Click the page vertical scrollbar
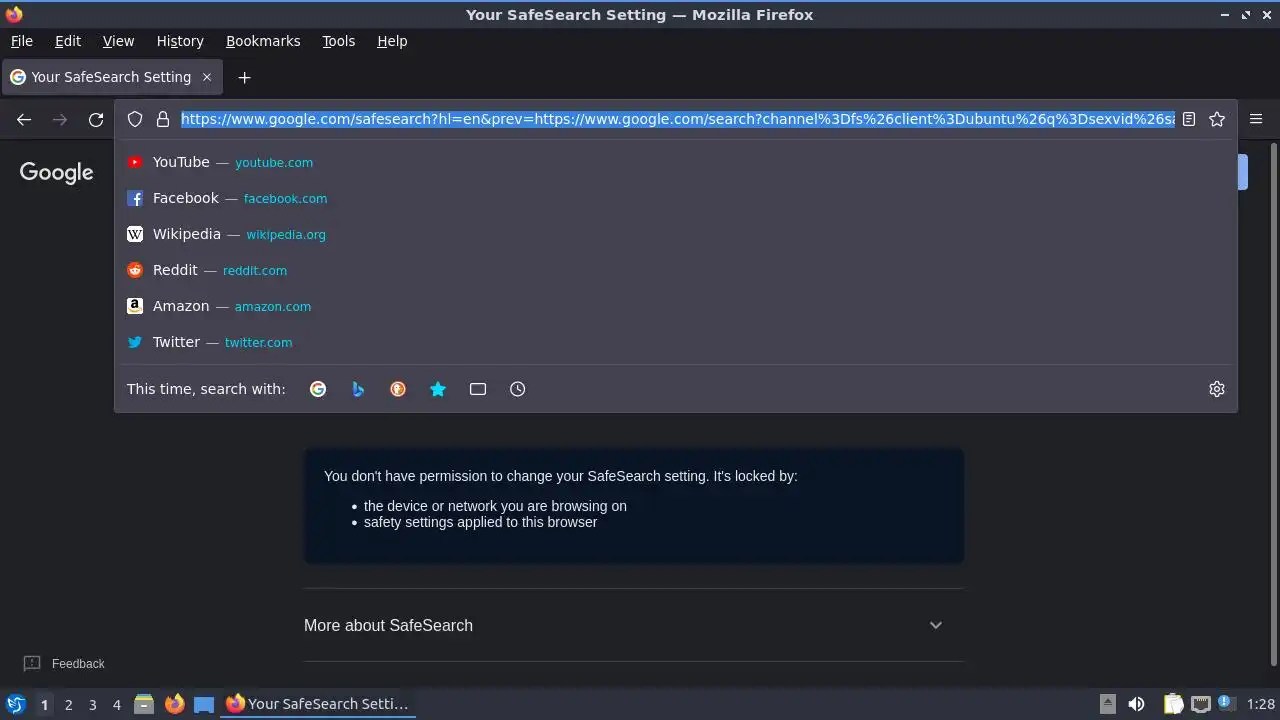The width and height of the screenshot is (1280, 720). [x=1273, y=405]
